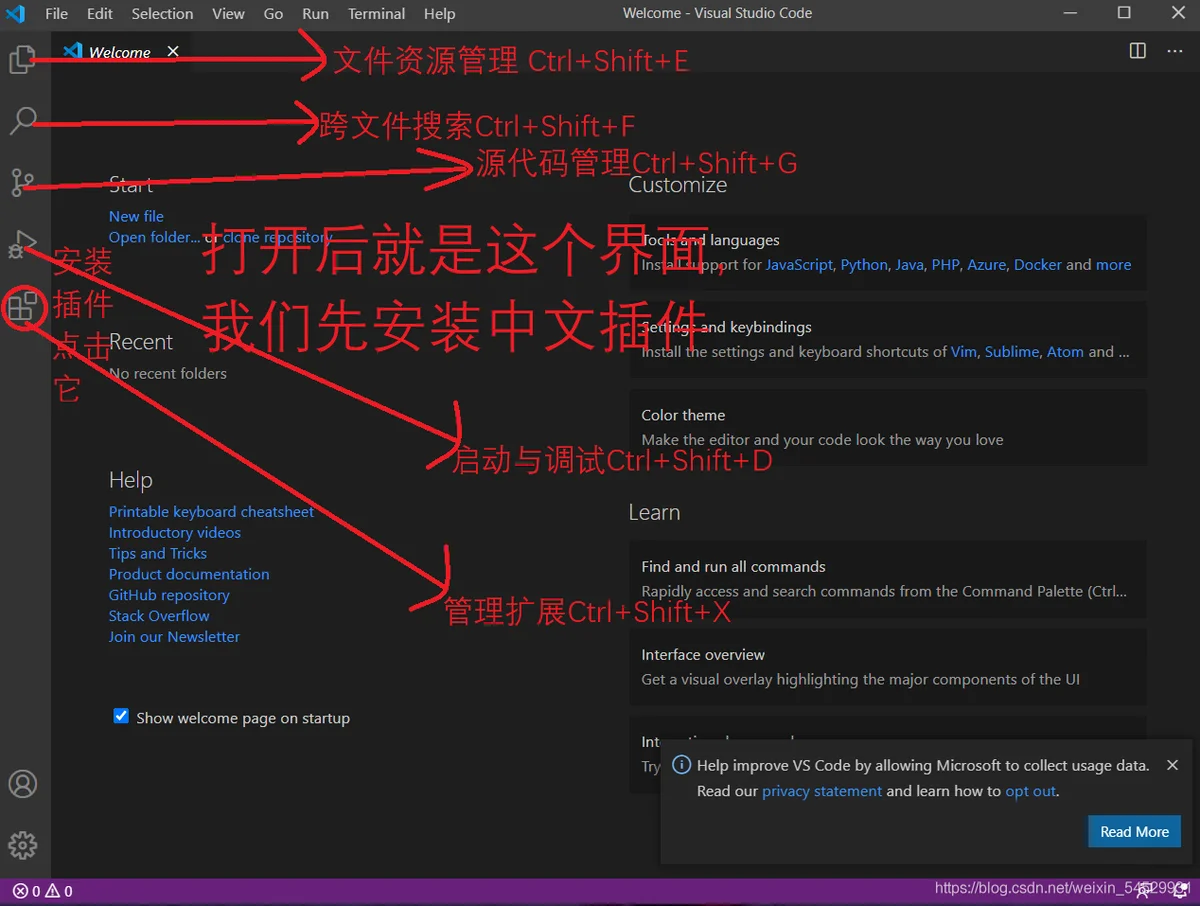Open the privacy statement link
The image size is (1200, 906).
tap(822, 791)
